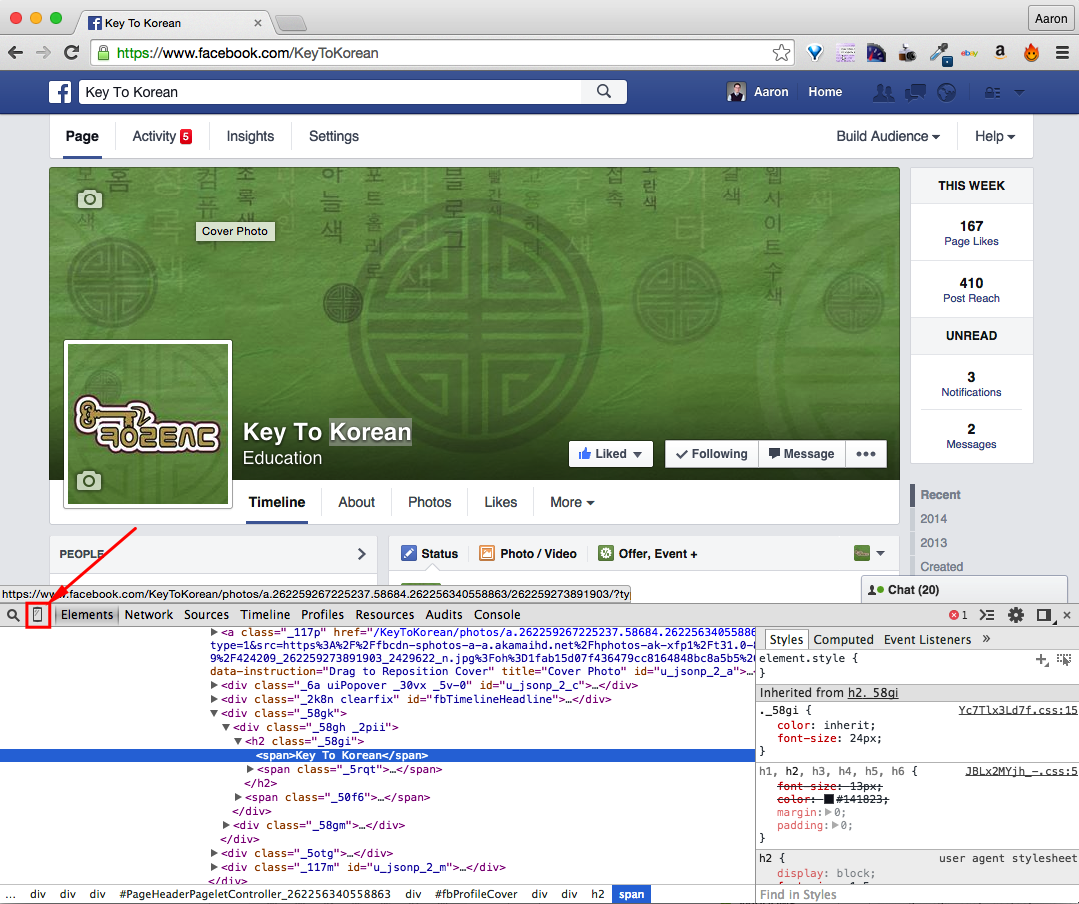Click Facebook friend requests icon
Viewport: 1079px width, 904px height.
click(883, 92)
